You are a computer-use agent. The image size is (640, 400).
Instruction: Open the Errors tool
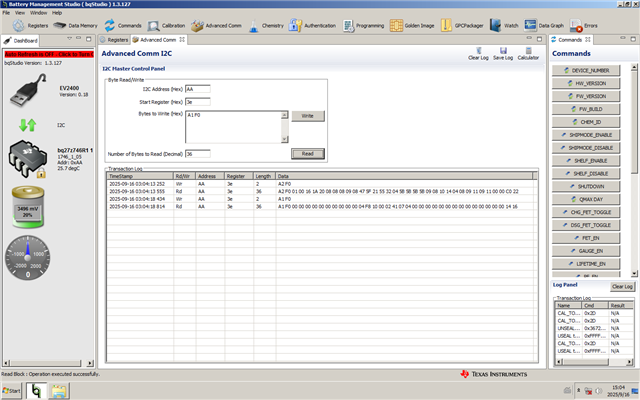coord(583,26)
